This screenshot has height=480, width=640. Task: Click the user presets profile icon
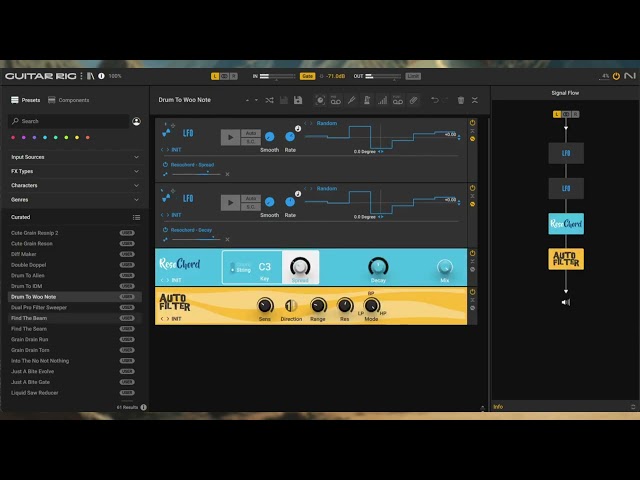tap(136, 121)
